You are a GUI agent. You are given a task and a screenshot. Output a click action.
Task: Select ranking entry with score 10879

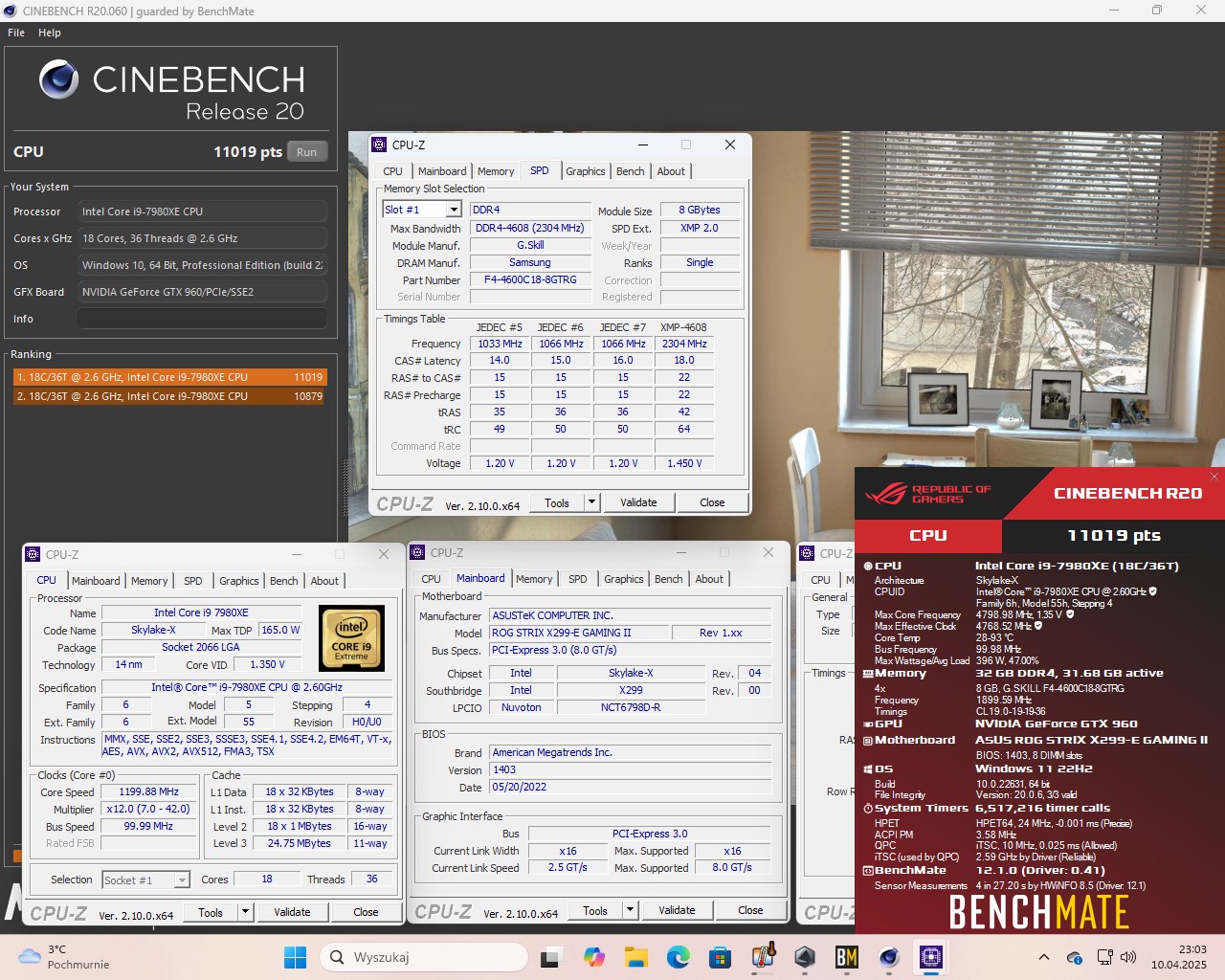pos(168,396)
